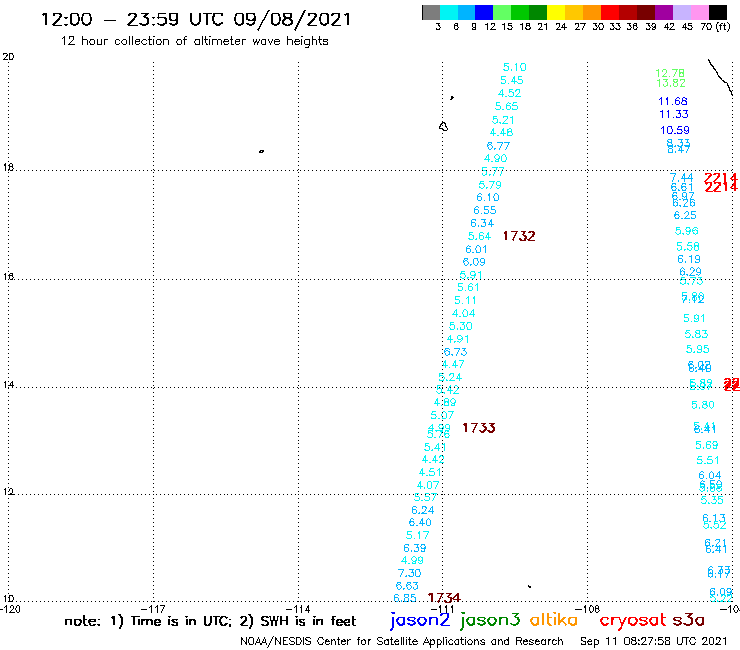Select the purple swatch in the color scale
This screenshot has width=740, height=650.
(x=664, y=12)
